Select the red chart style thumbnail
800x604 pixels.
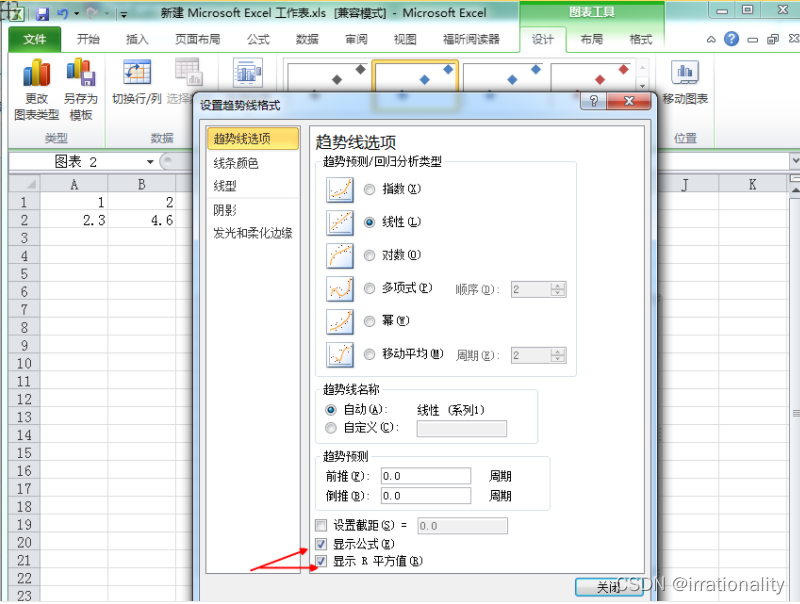[591, 78]
